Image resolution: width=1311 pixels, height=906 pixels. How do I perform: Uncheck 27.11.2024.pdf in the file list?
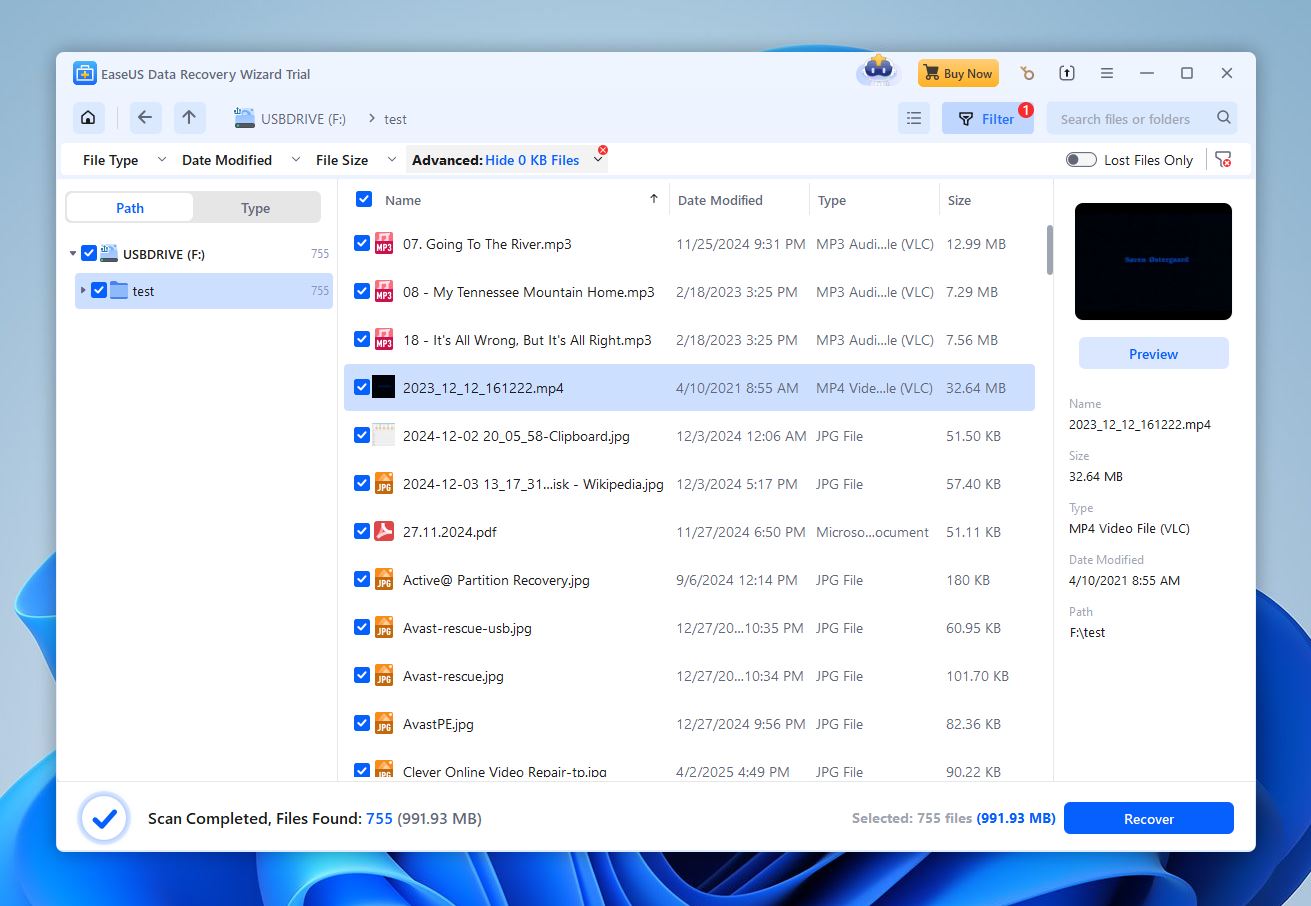click(361, 531)
